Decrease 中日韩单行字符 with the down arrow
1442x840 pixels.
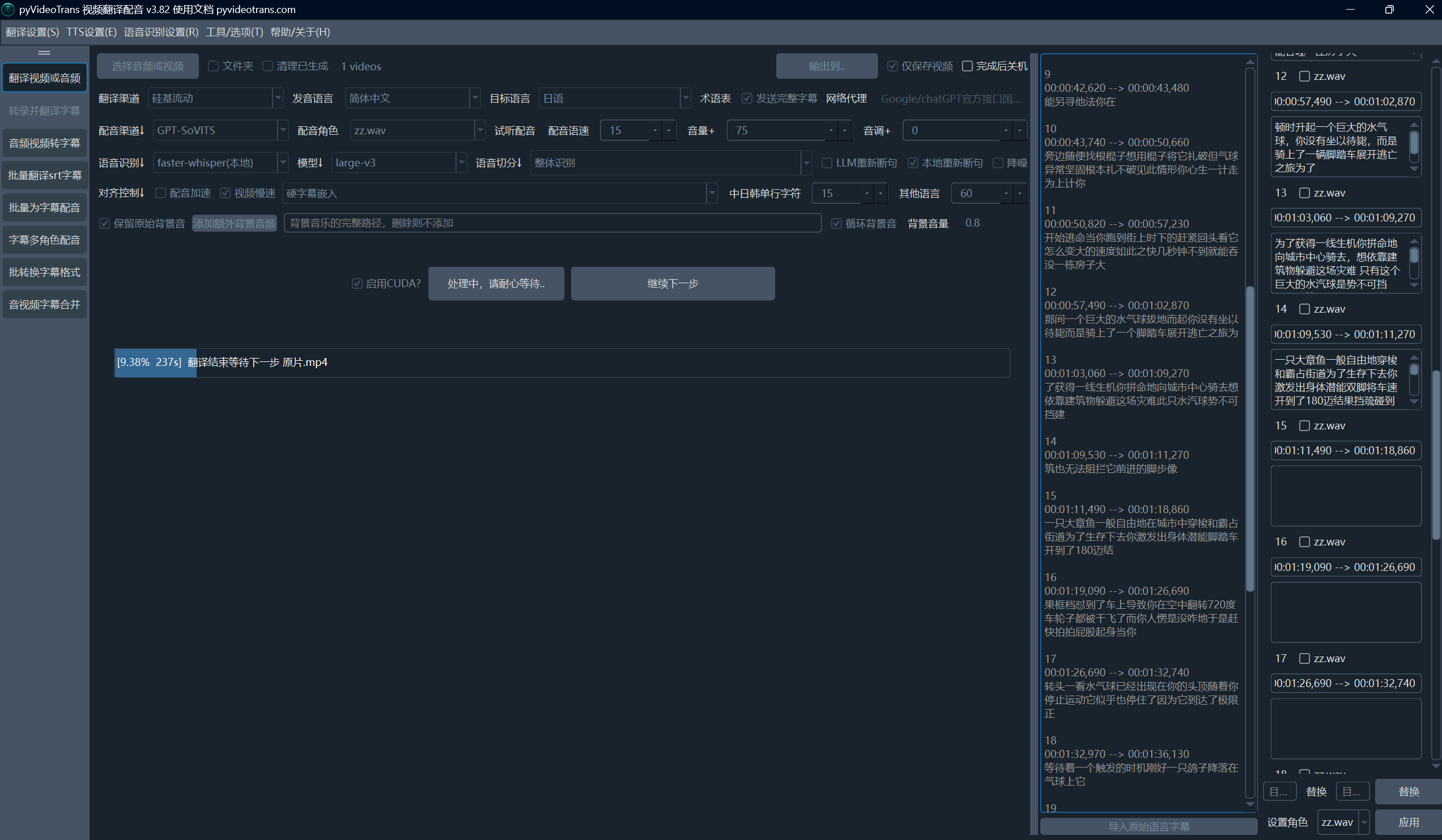(880, 193)
